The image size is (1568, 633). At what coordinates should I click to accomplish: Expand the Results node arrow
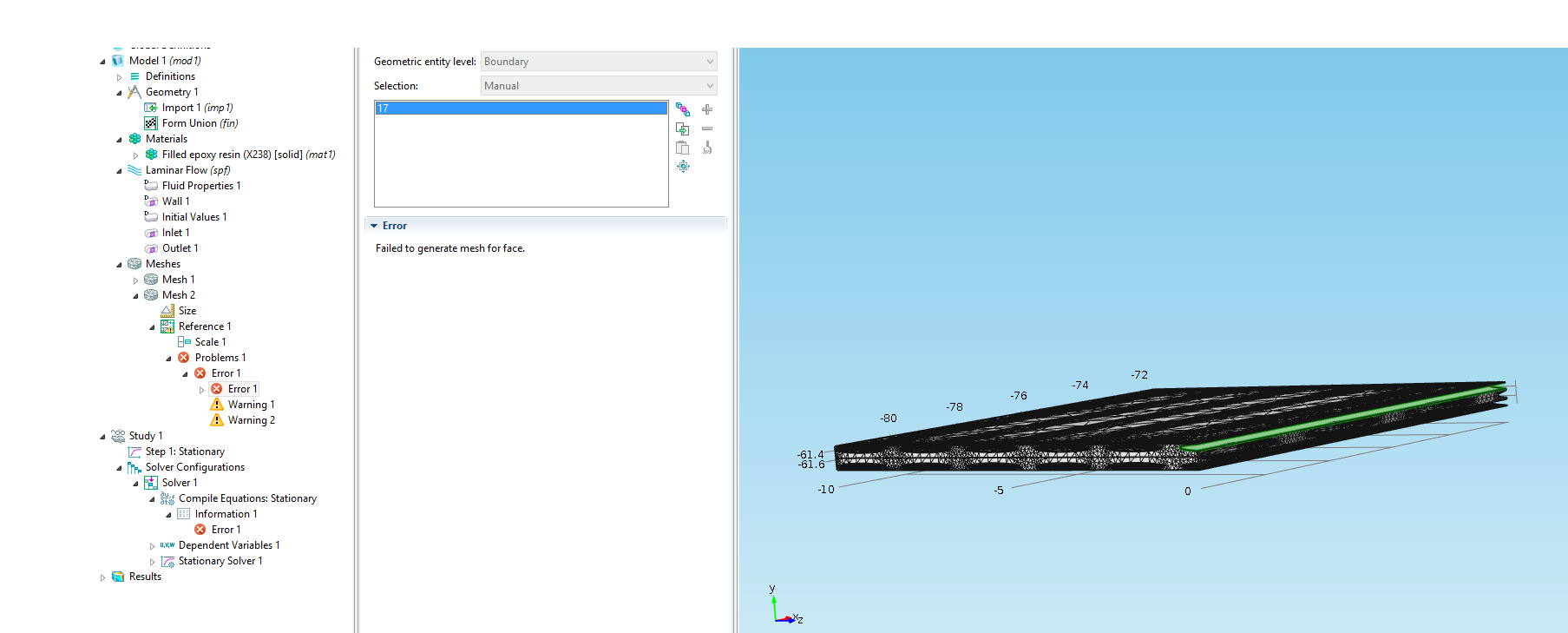pos(102,577)
